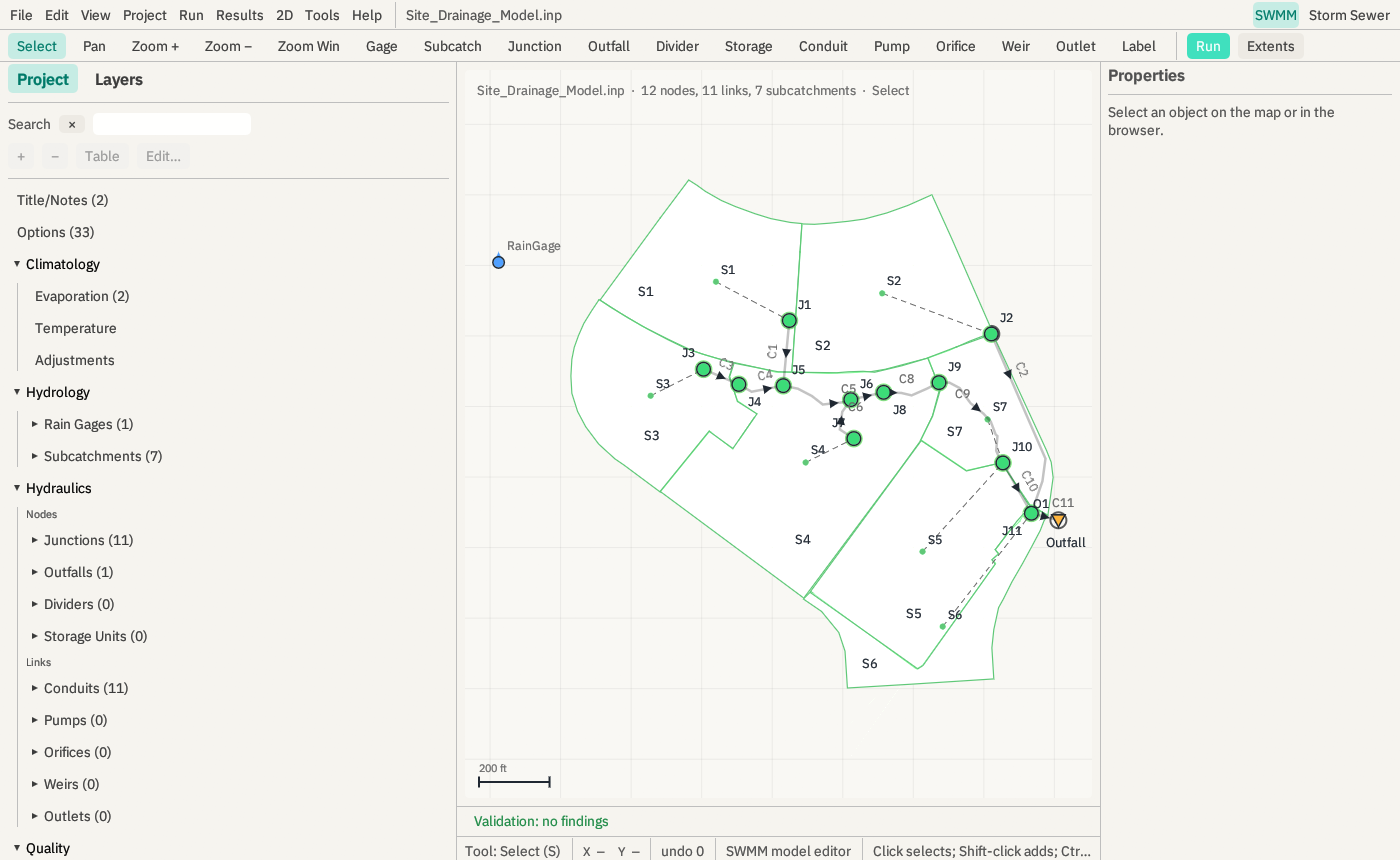Select junction node J1 on the map

pyautogui.click(x=789, y=320)
